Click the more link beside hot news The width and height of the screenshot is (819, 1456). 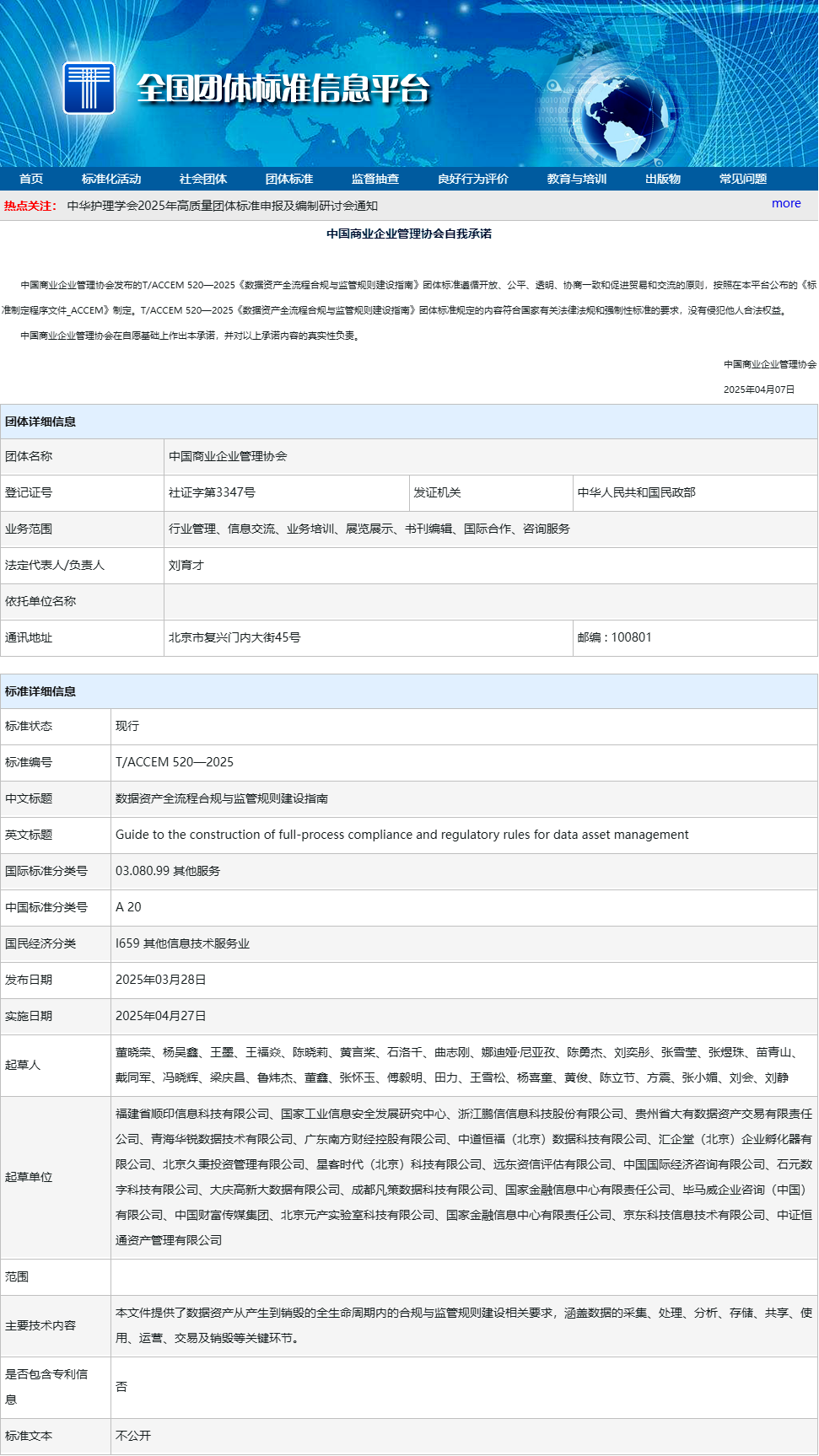pyautogui.click(x=786, y=203)
